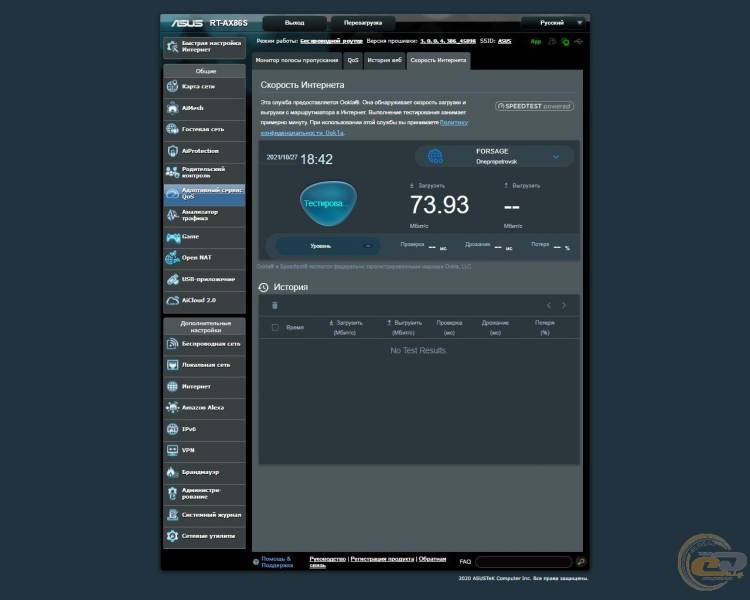Open Wireless (Беспроводная сеть) settings icon
The width and height of the screenshot is (750, 600).
pyautogui.click(x=172, y=344)
